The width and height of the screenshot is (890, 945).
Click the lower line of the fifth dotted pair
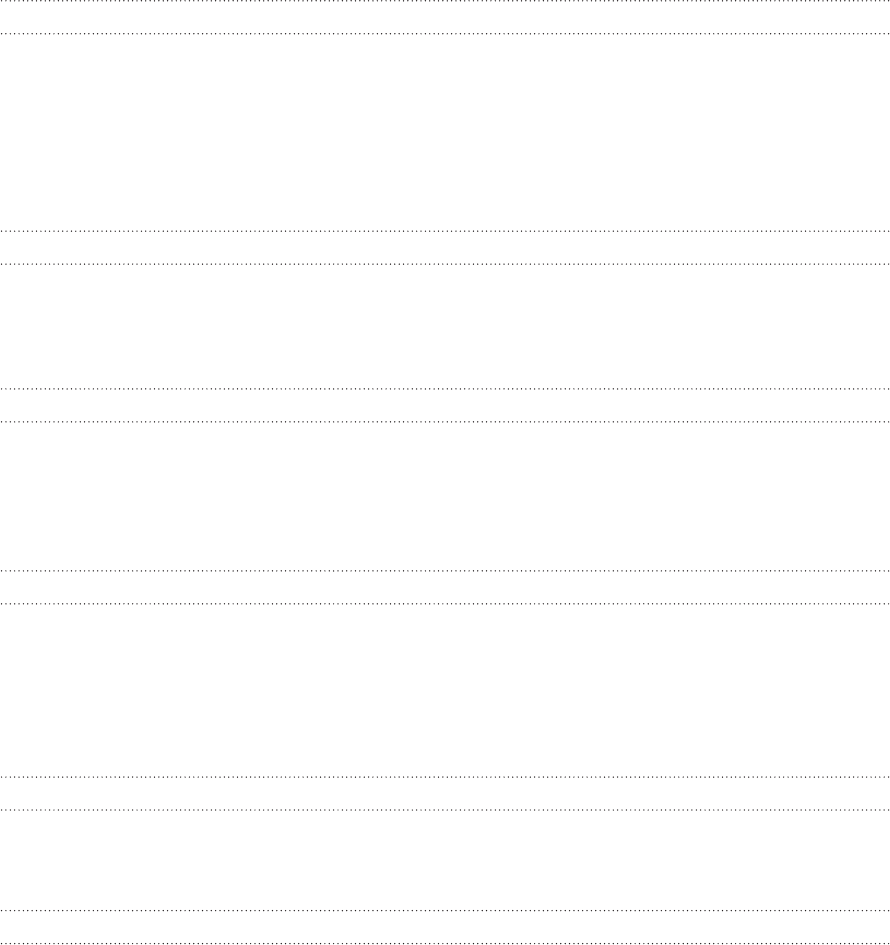pos(445,809)
